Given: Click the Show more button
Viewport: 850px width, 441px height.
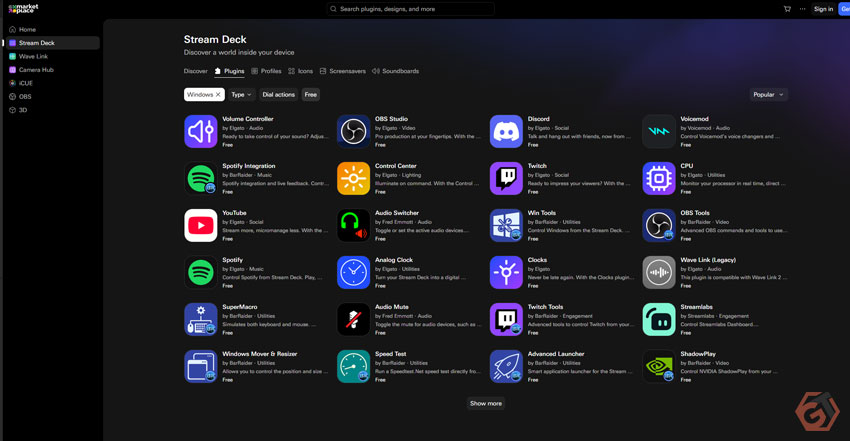Looking at the screenshot, I should click(x=486, y=403).
